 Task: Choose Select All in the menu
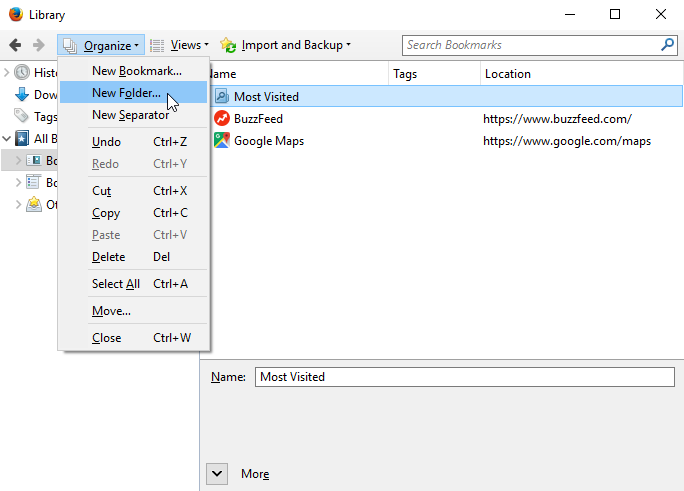116,284
